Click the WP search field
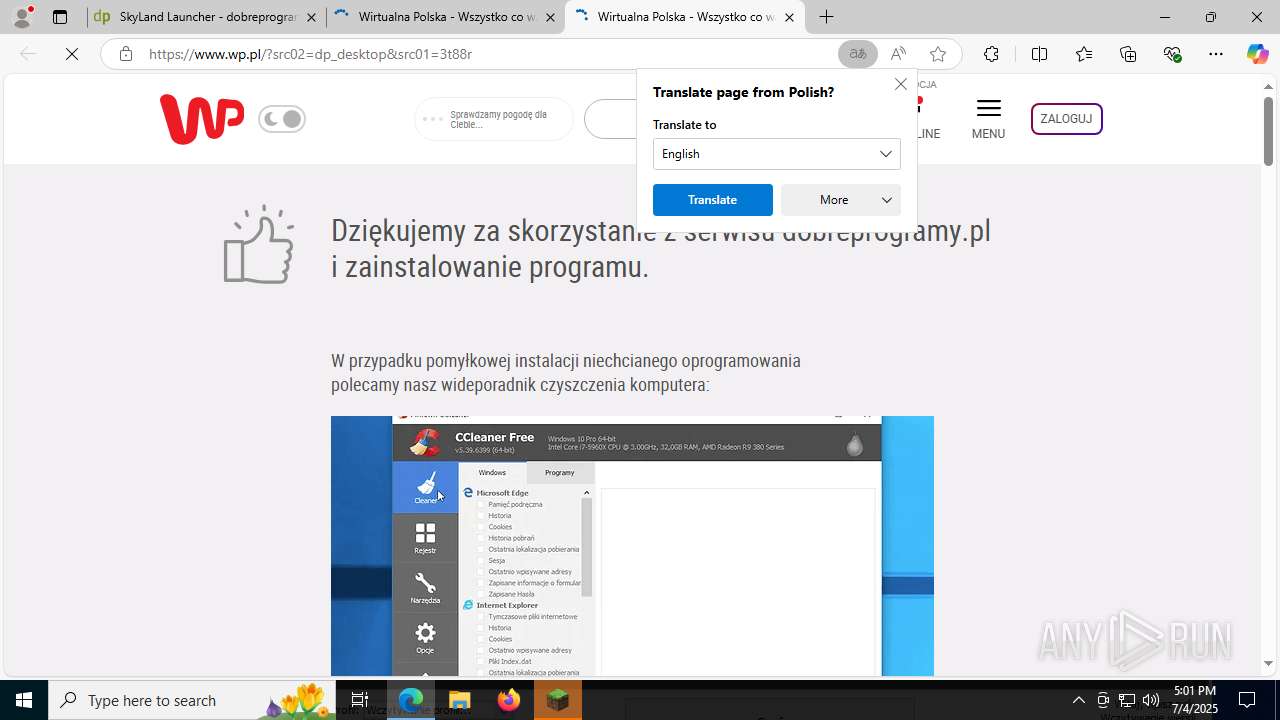1280x720 pixels. tap(610, 119)
